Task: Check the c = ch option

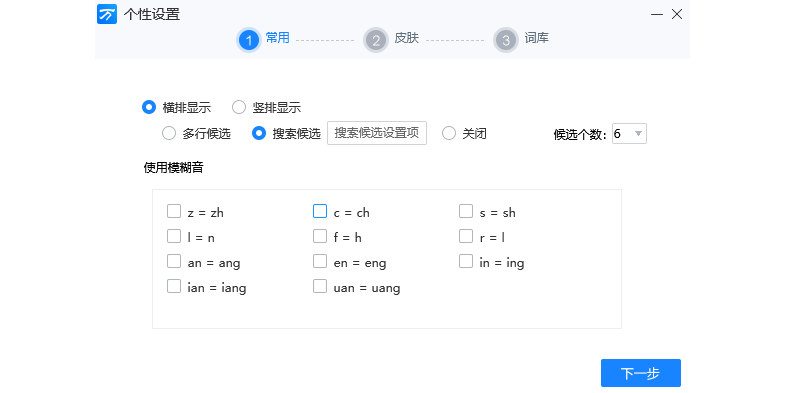Action: [320, 212]
